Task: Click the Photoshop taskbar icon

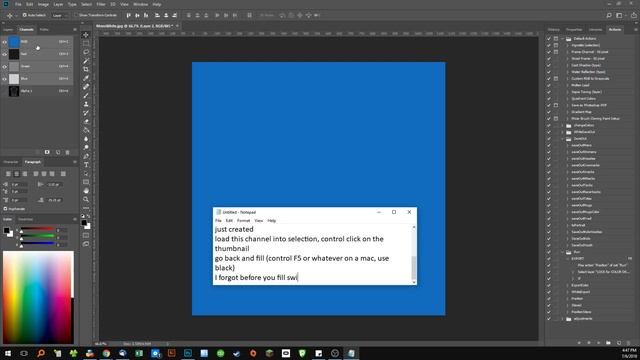Action: 188,353
